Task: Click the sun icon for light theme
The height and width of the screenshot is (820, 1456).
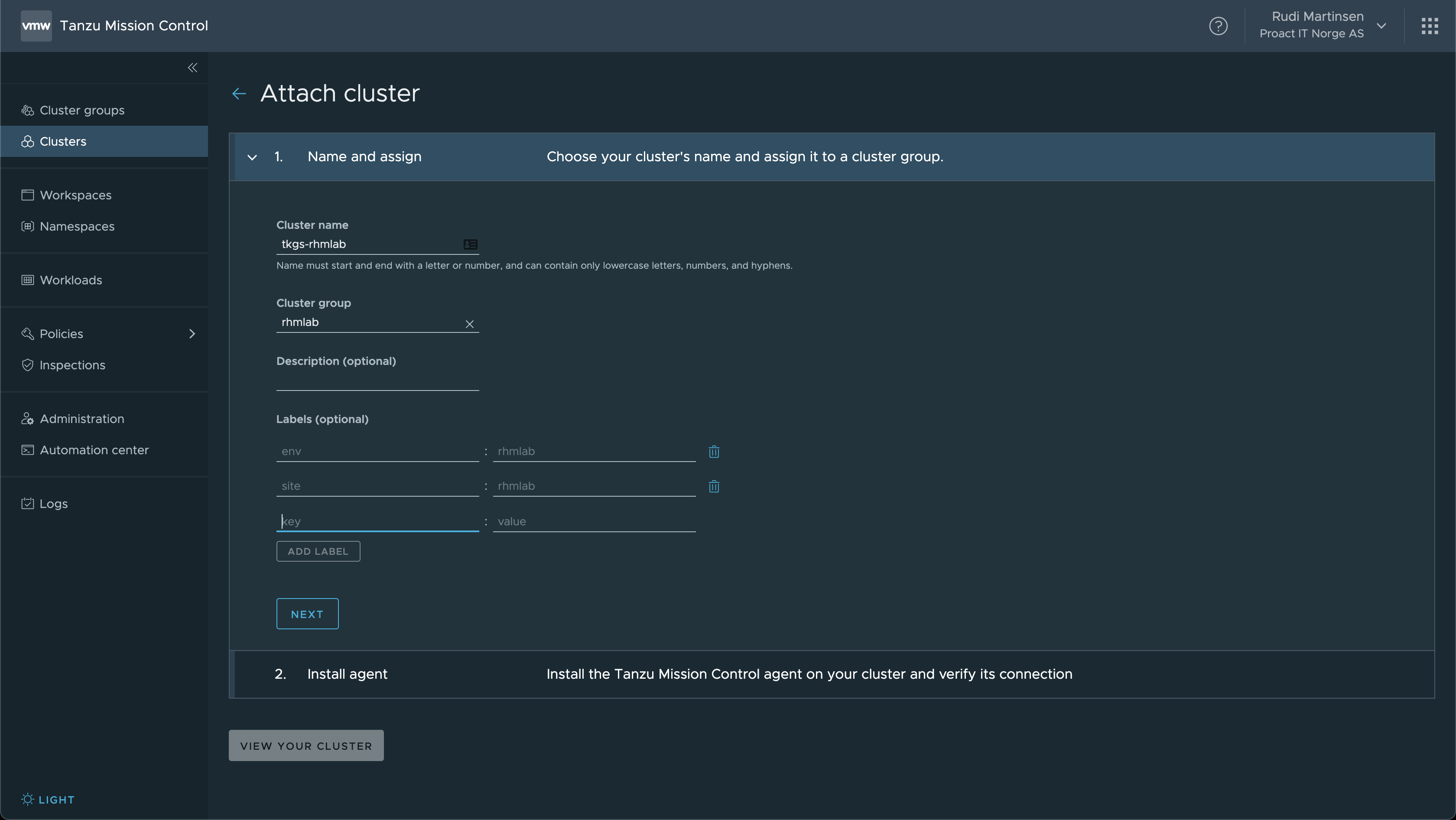Action: (27, 799)
